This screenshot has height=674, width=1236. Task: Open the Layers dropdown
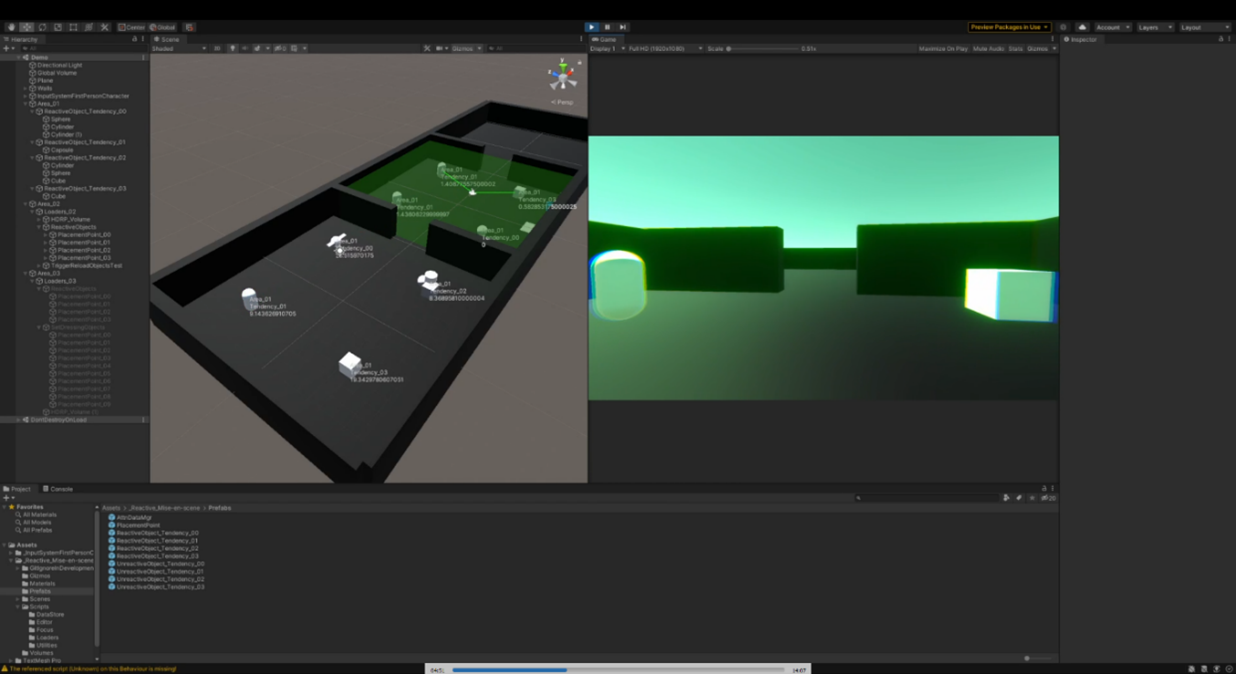pyautogui.click(x=1153, y=27)
